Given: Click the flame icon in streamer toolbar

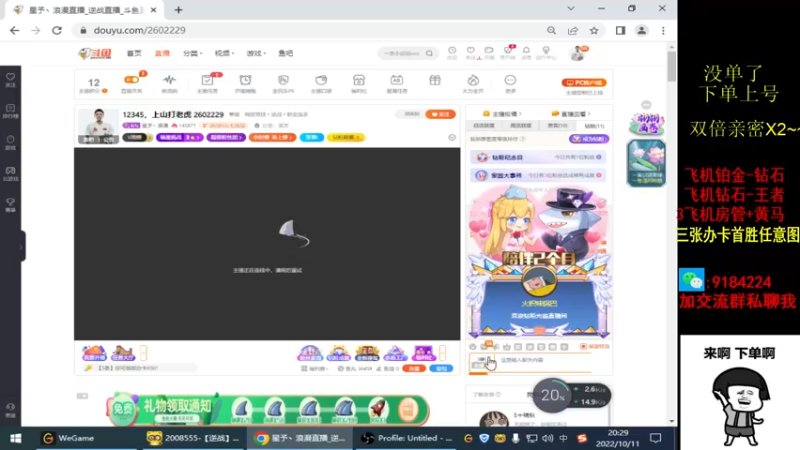Looking at the screenshot, I should (473, 80).
